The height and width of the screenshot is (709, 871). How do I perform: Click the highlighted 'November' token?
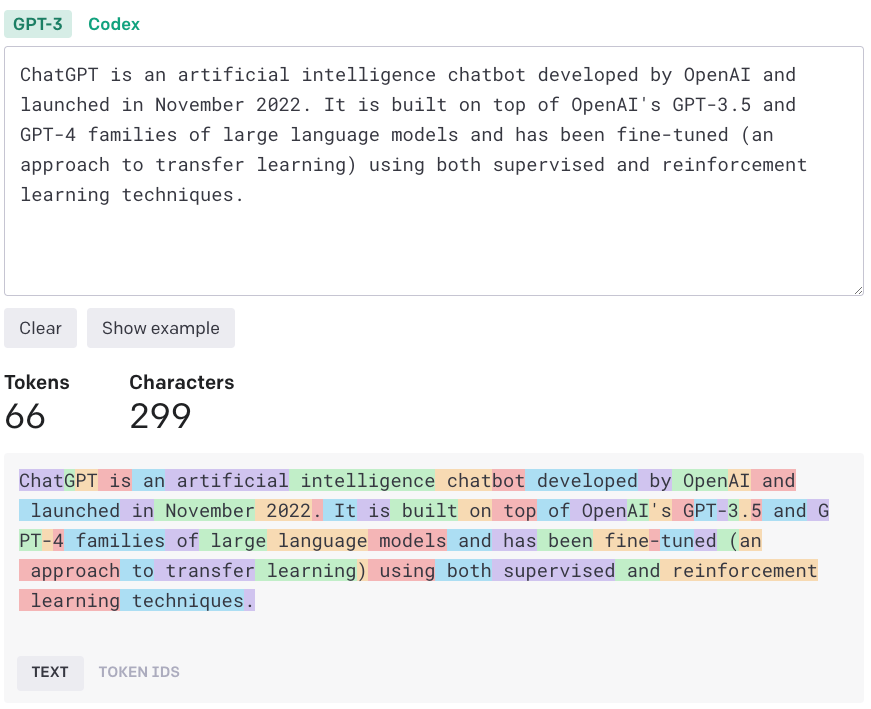pos(205,511)
